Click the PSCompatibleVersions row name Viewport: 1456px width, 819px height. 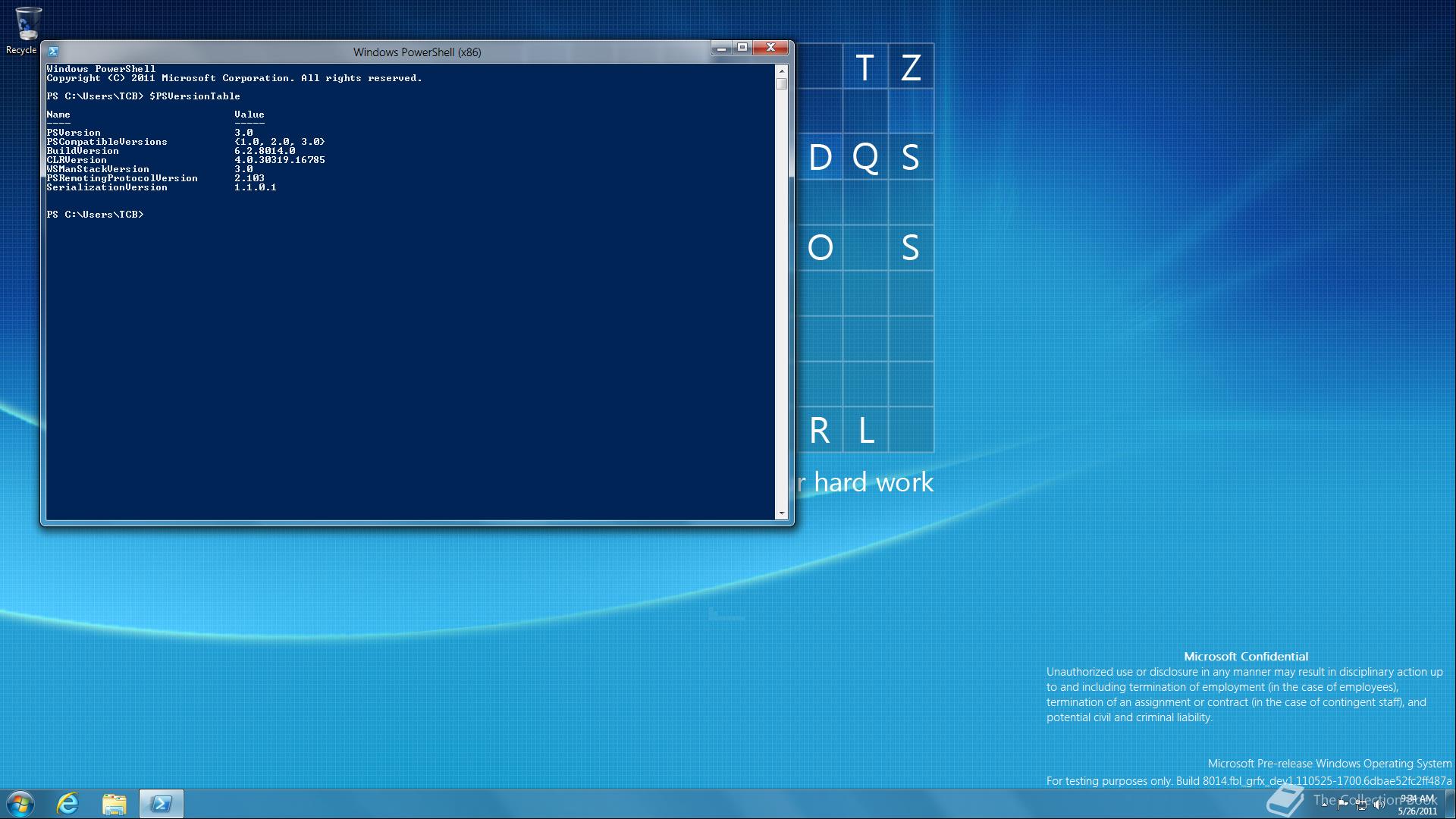pyautogui.click(x=107, y=142)
